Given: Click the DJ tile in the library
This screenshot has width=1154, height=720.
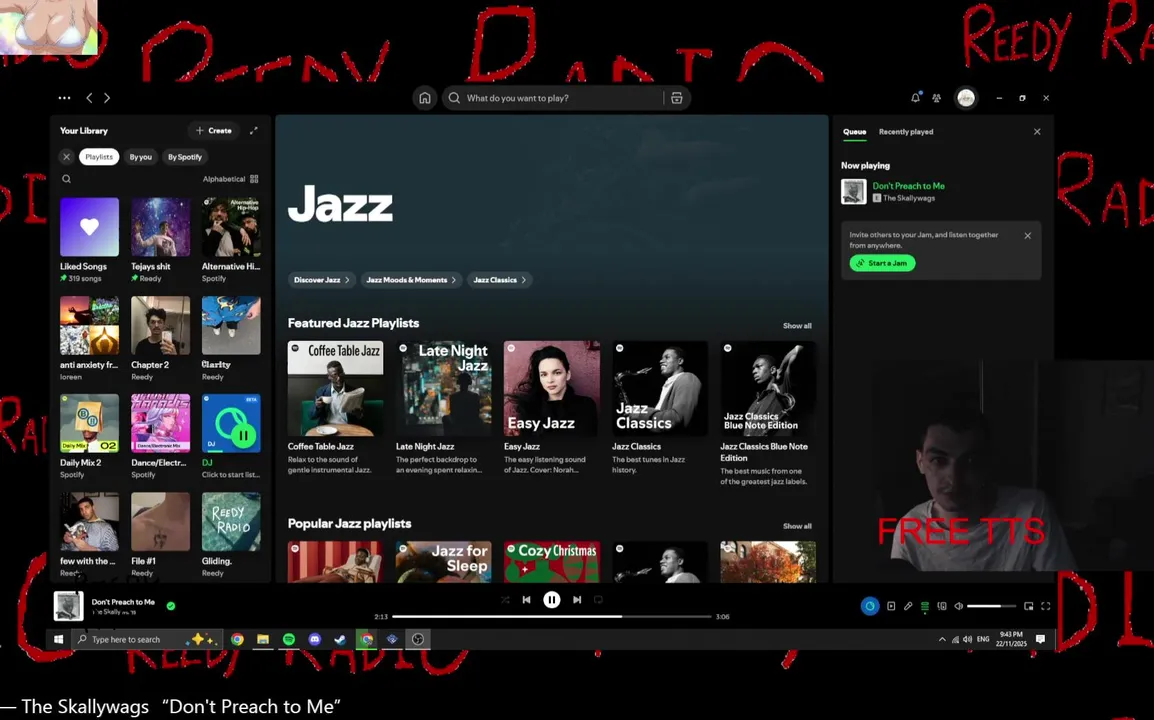Looking at the screenshot, I should [231, 437].
